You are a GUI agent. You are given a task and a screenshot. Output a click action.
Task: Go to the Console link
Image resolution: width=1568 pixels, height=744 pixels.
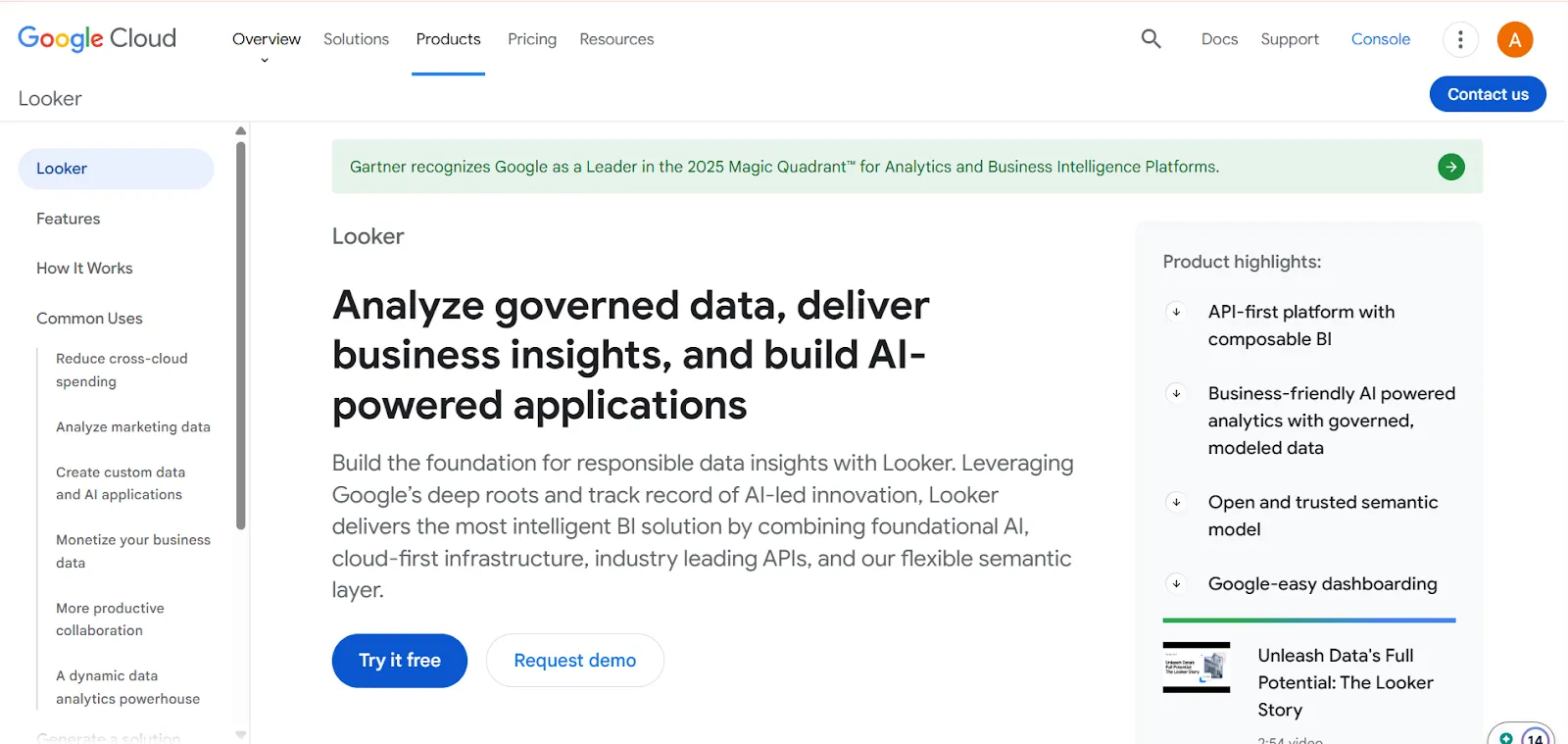tap(1381, 39)
